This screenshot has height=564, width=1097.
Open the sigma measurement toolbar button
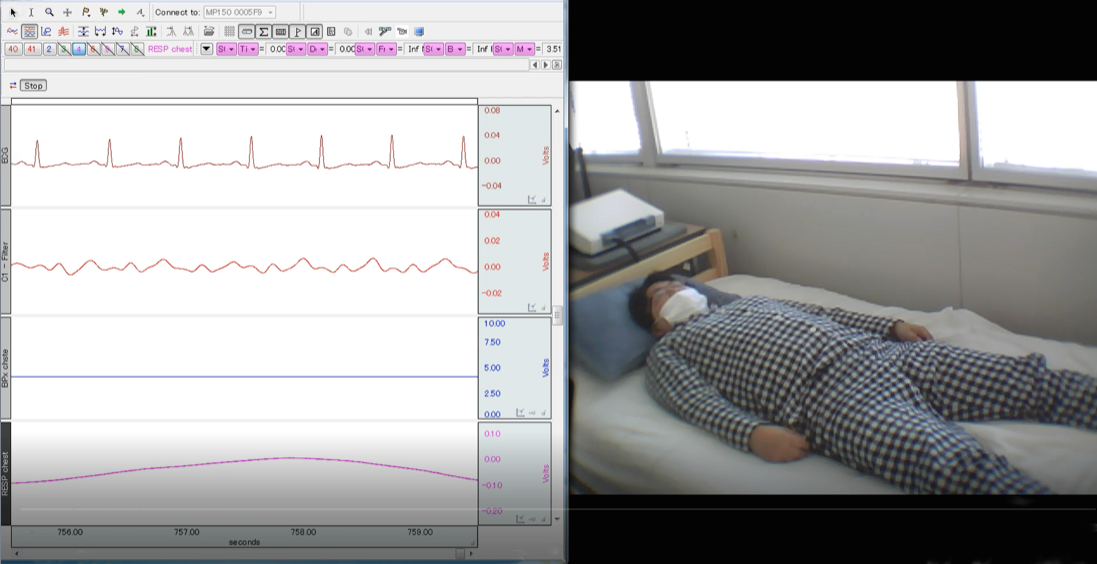(x=263, y=31)
